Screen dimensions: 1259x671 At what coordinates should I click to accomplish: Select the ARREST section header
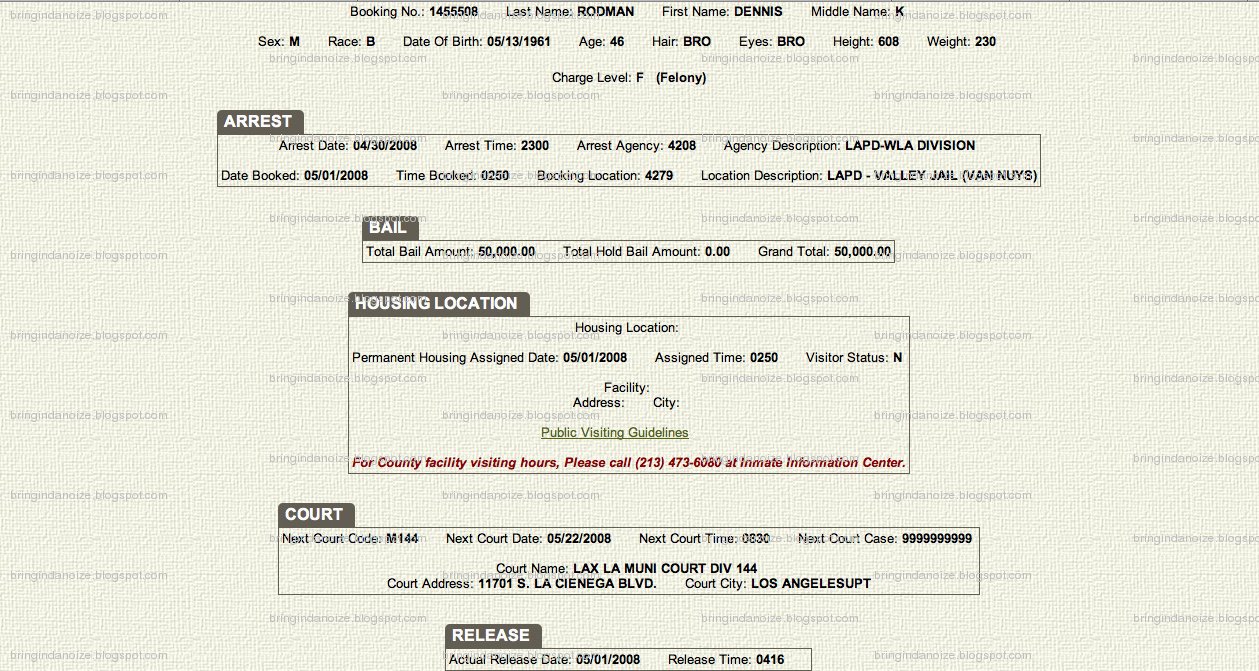pos(260,122)
